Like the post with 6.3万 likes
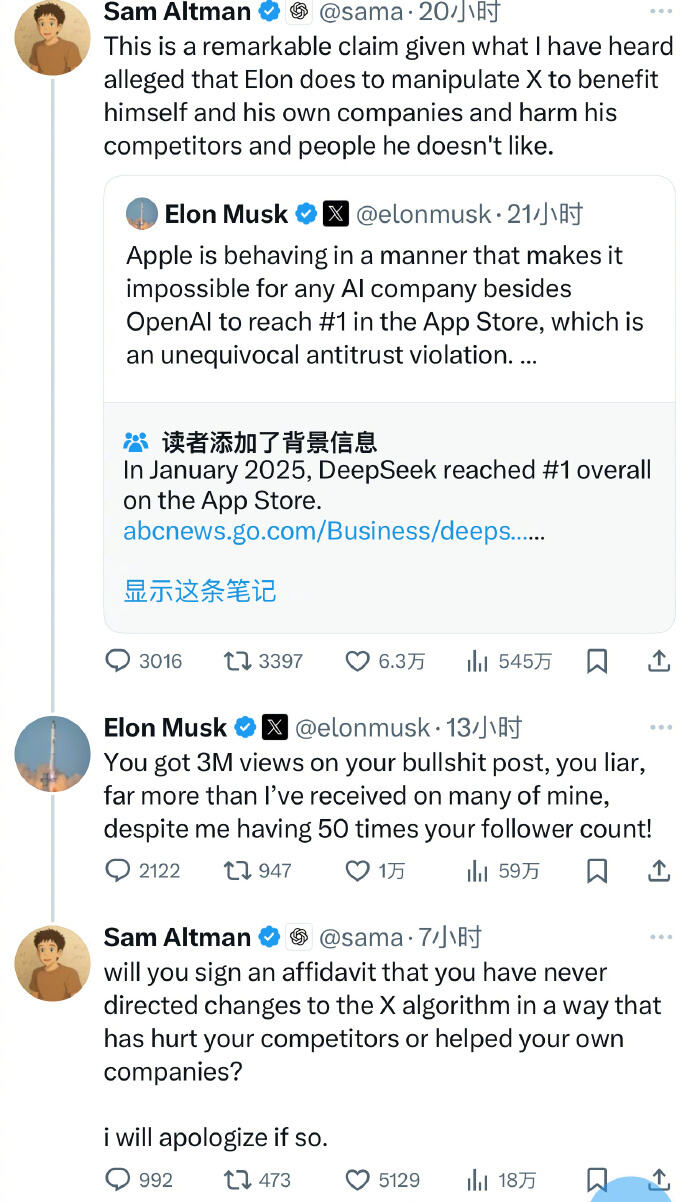690x1202 pixels. point(358,661)
